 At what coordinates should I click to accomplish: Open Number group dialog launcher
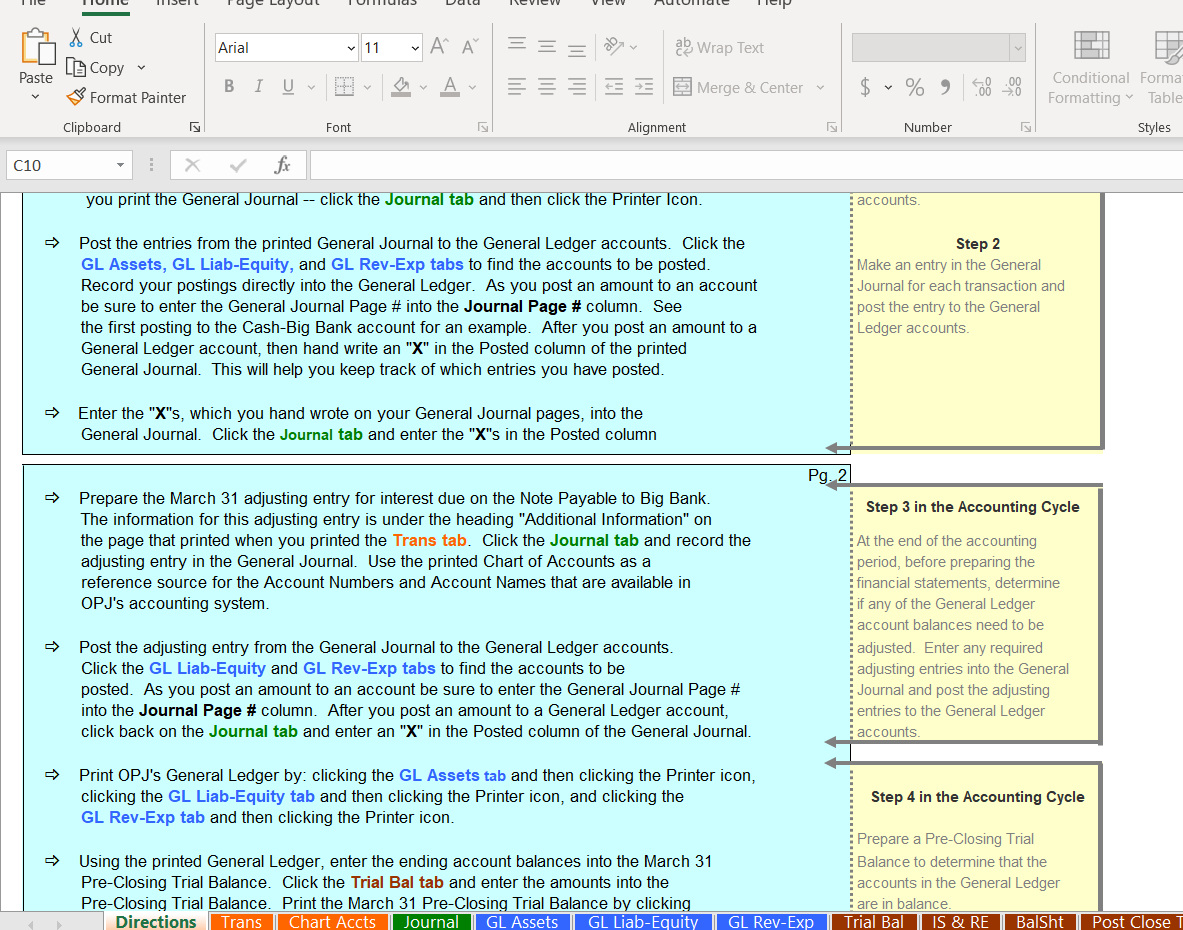click(1026, 127)
